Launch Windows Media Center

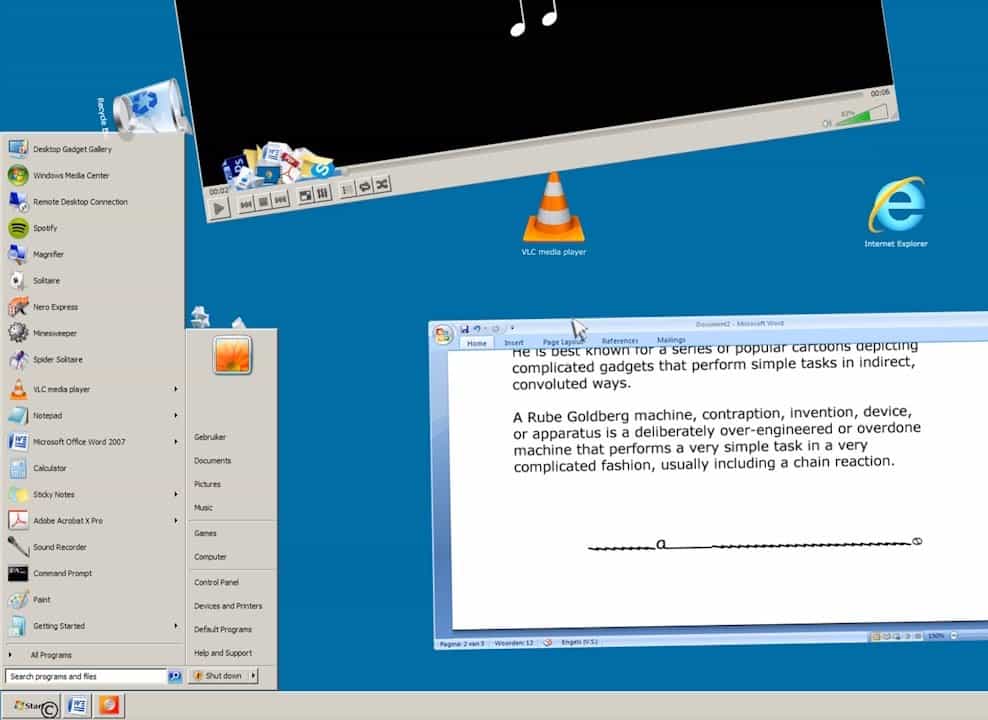tap(93, 175)
